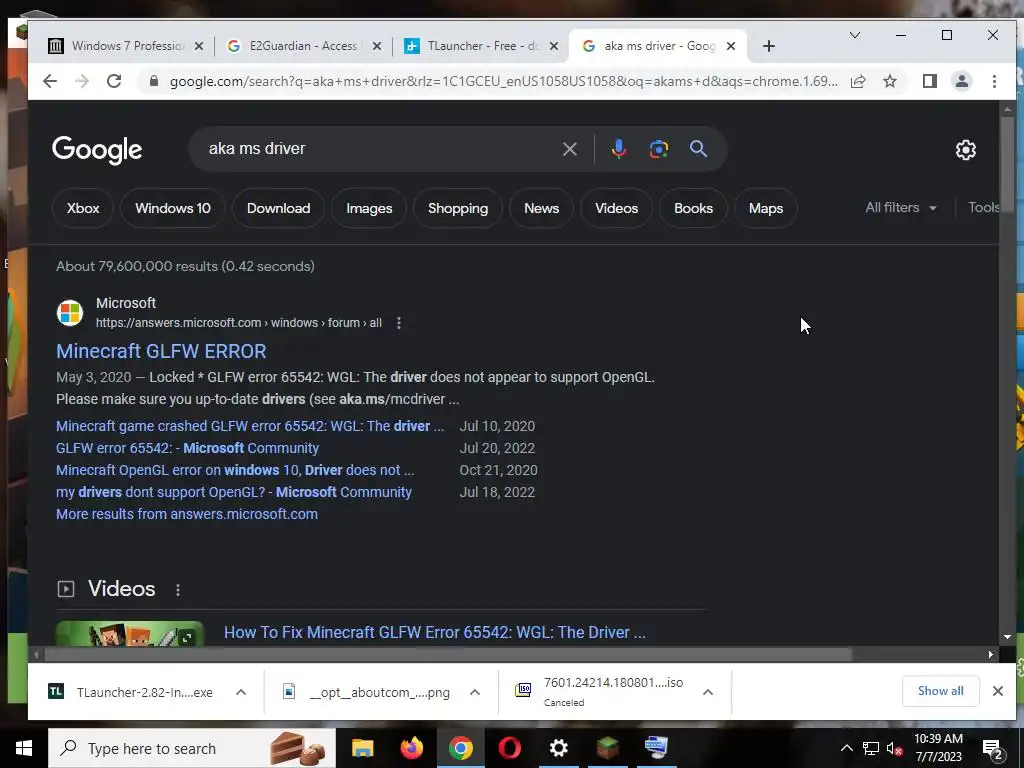
Task: Click the Windows taskbar search box
Action: [x=192, y=748]
